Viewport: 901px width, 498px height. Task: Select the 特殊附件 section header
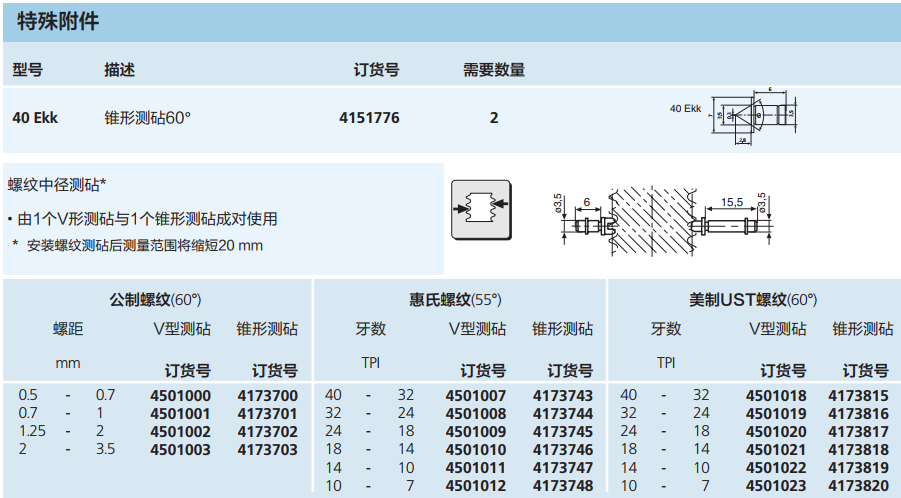coord(58,21)
